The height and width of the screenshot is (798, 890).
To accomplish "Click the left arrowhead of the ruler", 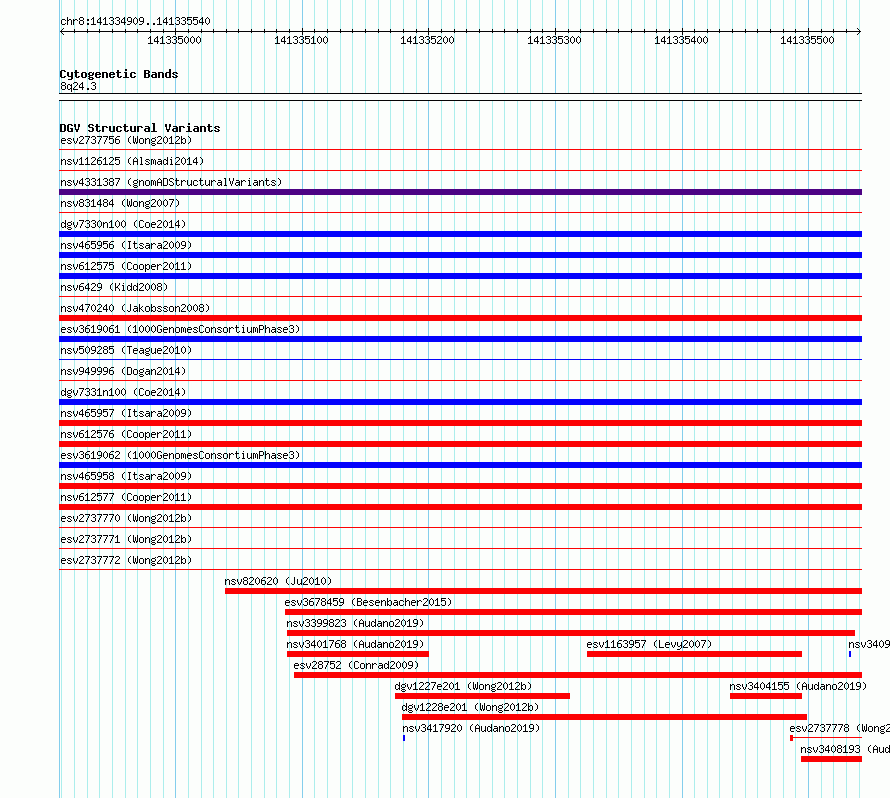I will pos(62,31).
